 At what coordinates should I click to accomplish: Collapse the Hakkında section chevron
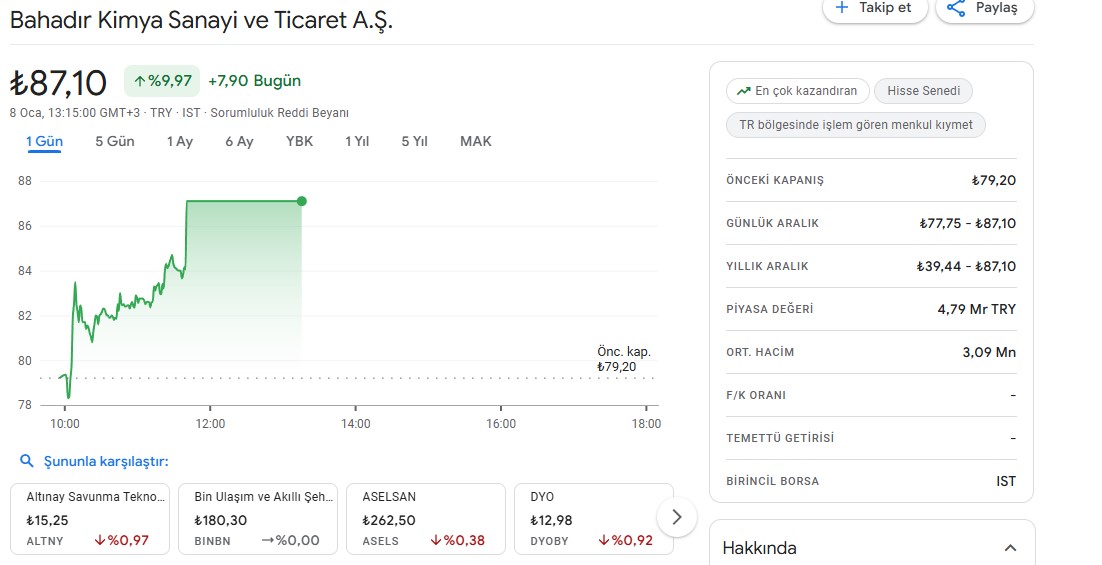pyautogui.click(x=1010, y=548)
